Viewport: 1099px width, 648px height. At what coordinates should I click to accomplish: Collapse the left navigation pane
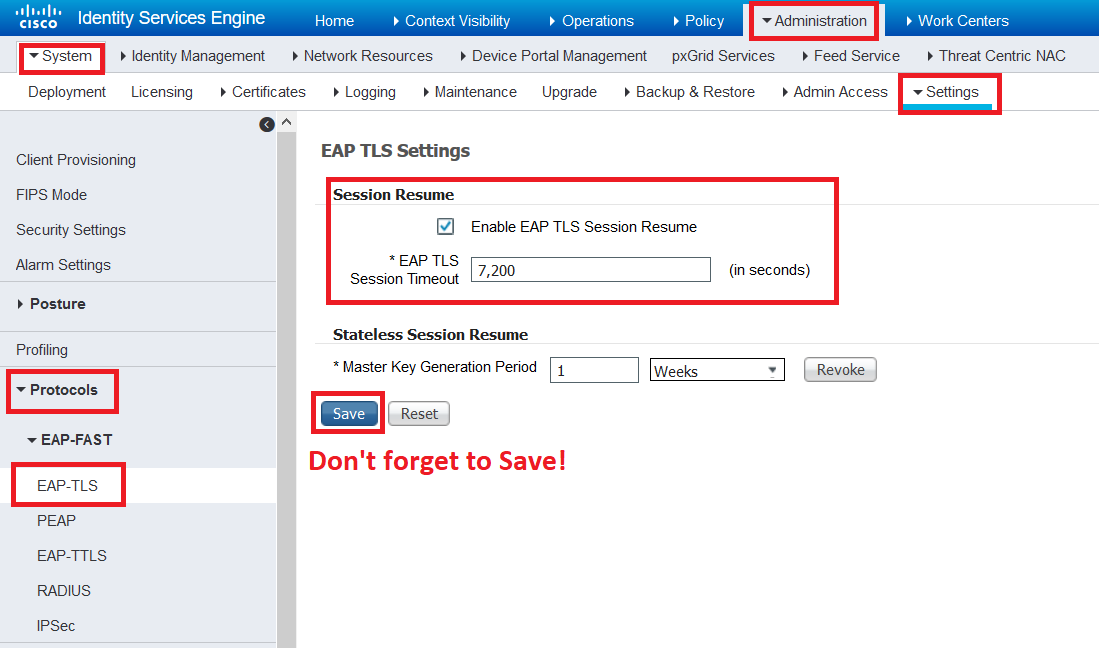tap(266, 123)
